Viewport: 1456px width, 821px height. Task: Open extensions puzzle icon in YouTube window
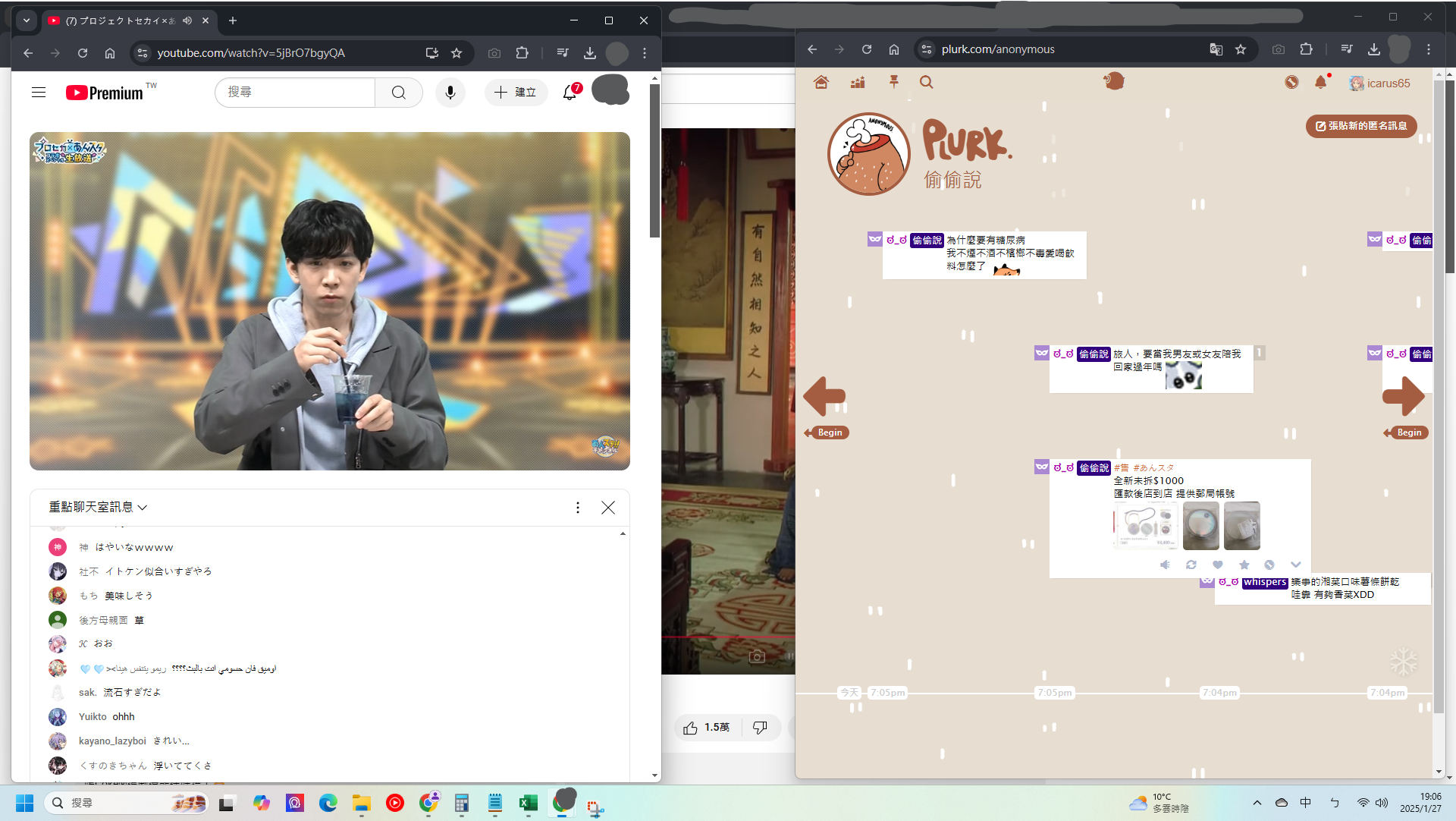[522, 53]
